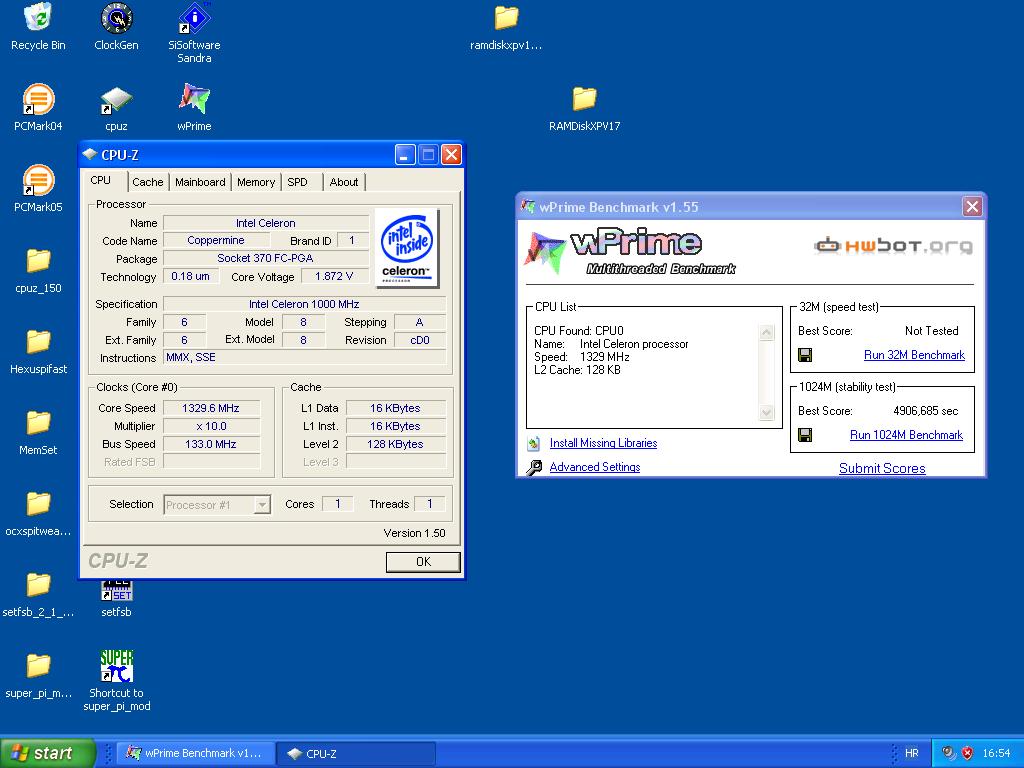Select the MemSet folder icon
Viewport: 1024px width, 768px height.
(x=39, y=423)
